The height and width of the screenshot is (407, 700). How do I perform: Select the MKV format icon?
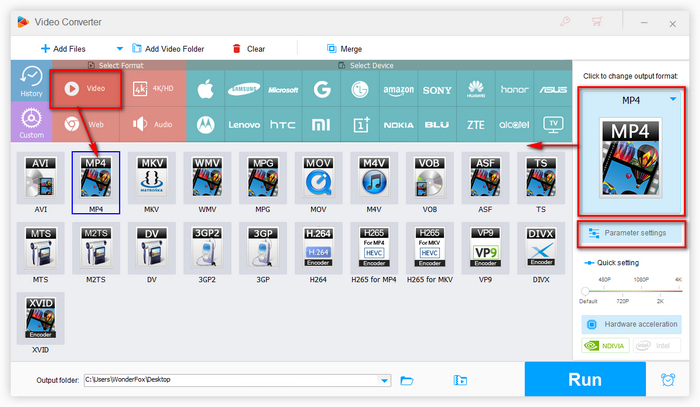pos(151,178)
